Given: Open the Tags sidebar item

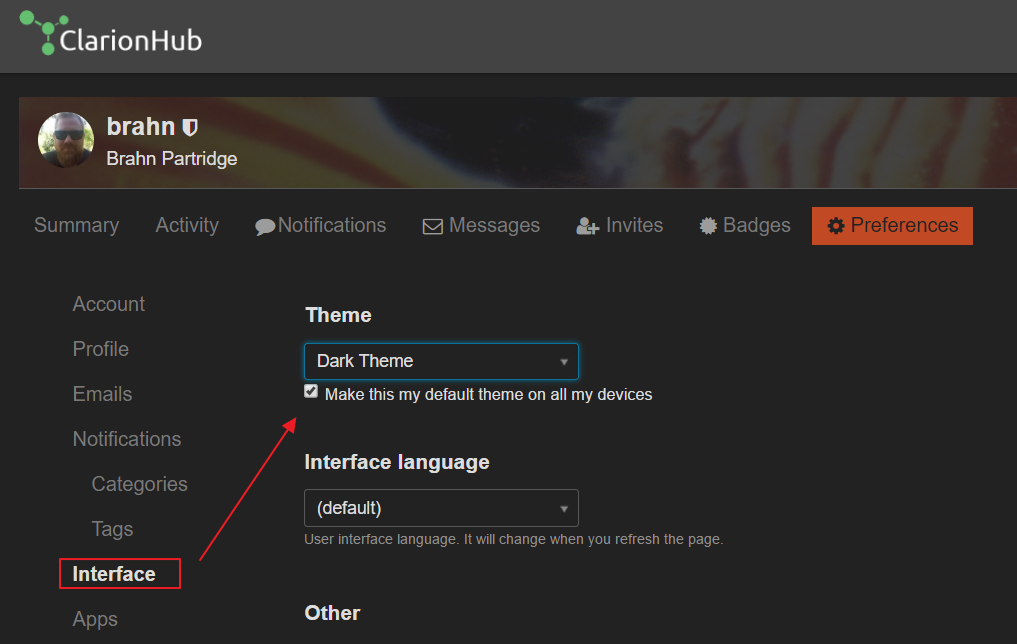Looking at the screenshot, I should 112,529.
